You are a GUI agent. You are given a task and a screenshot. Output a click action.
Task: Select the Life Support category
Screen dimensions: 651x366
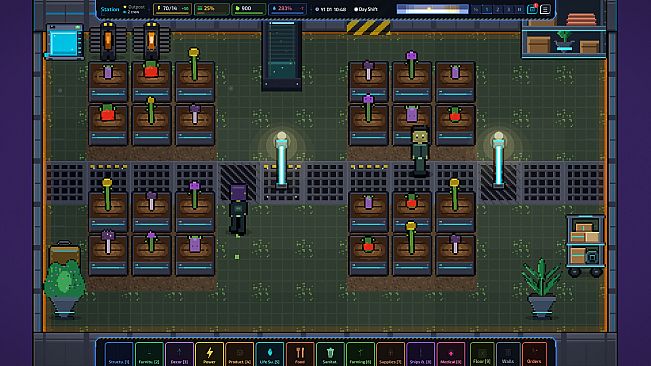270,354
